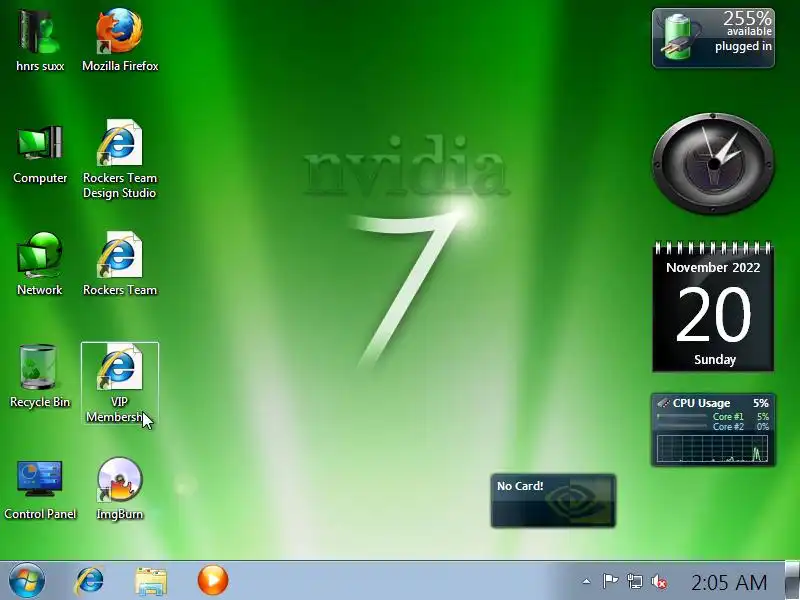Launch Mozilla Firefox from the desktop
This screenshot has width=800, height=600.
click(120, 41)
